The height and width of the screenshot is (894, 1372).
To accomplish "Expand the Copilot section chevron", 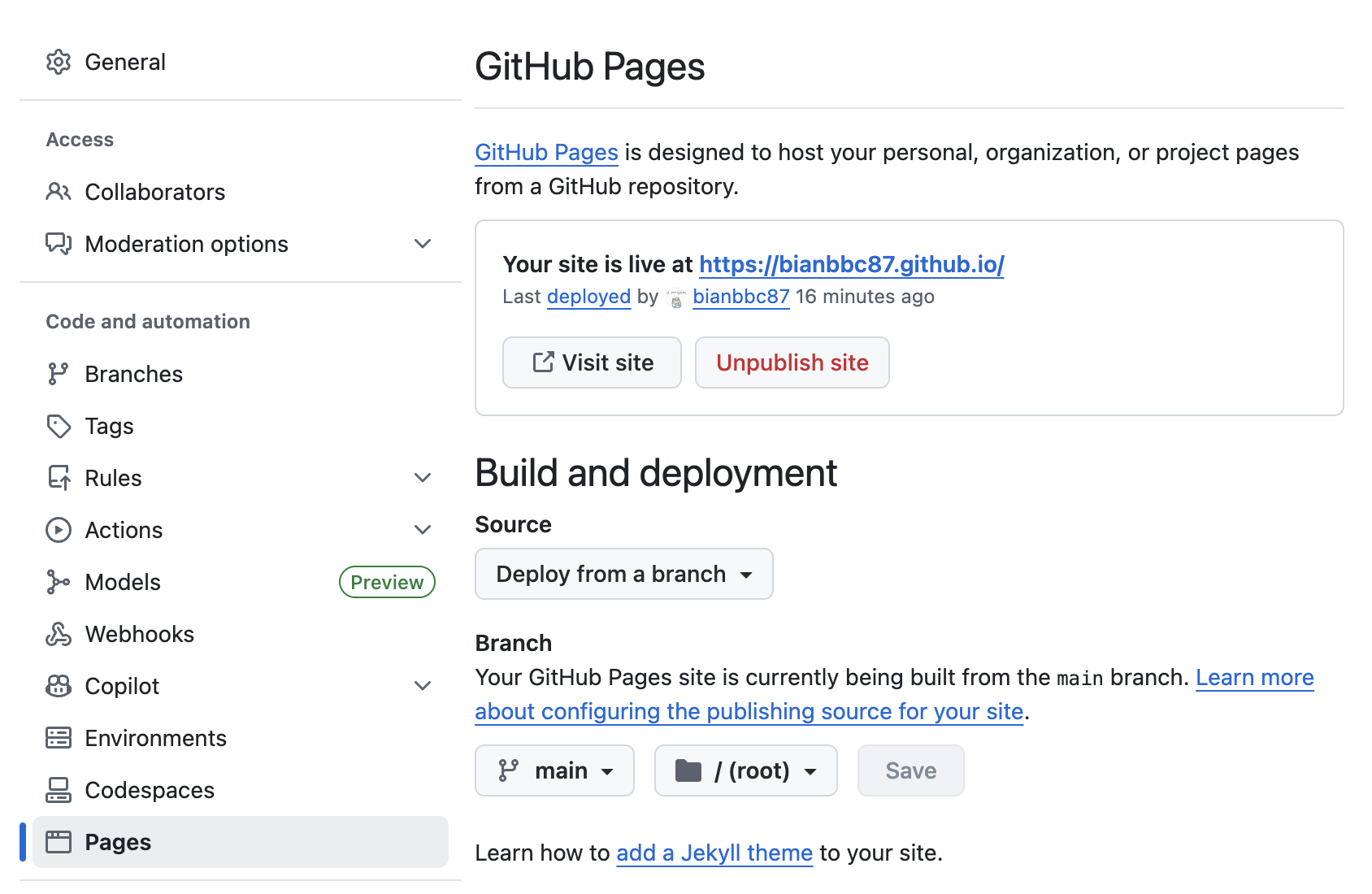I will click(423, 686).
